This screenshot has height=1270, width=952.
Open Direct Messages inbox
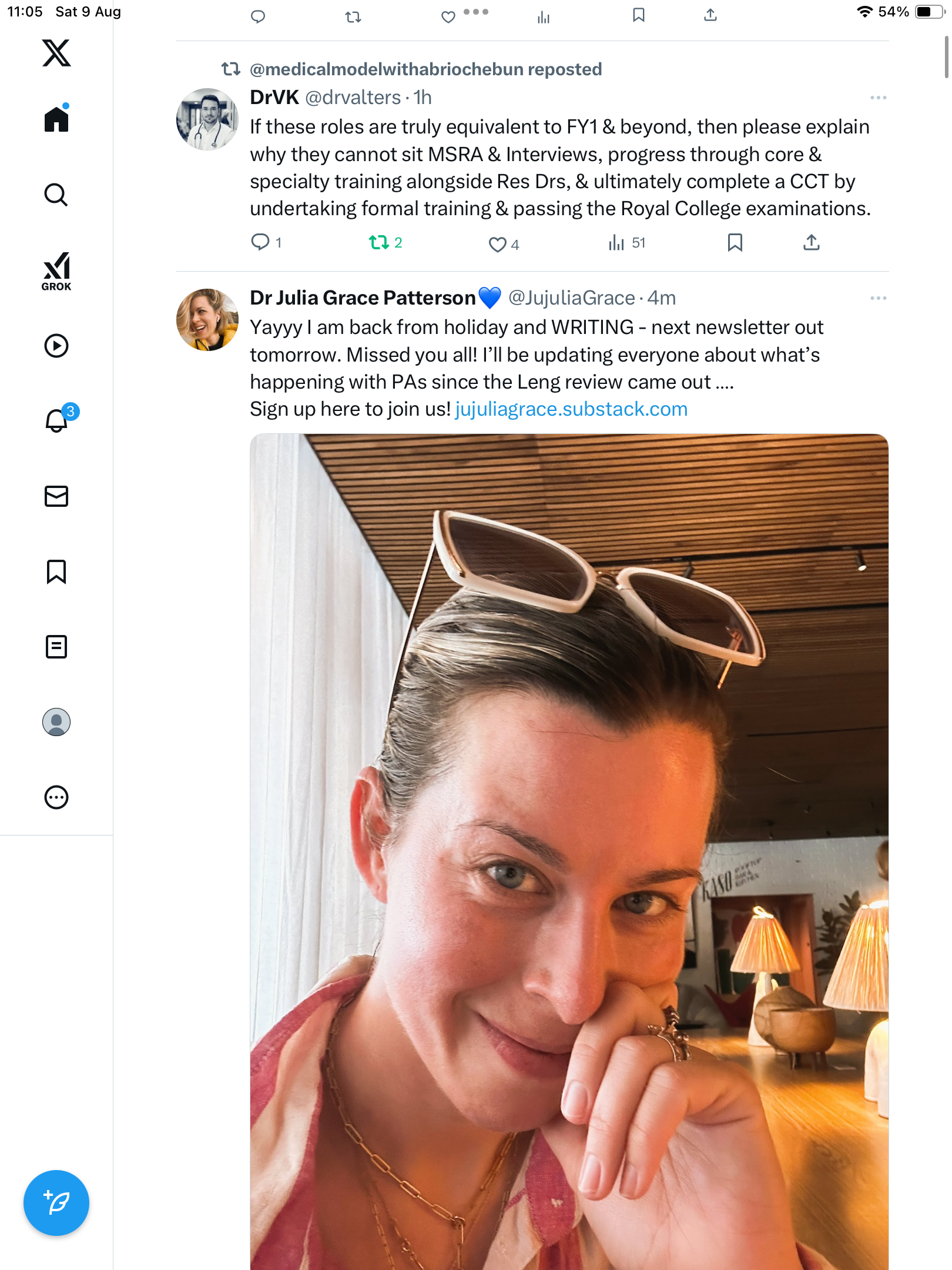[x=56, y=496]
